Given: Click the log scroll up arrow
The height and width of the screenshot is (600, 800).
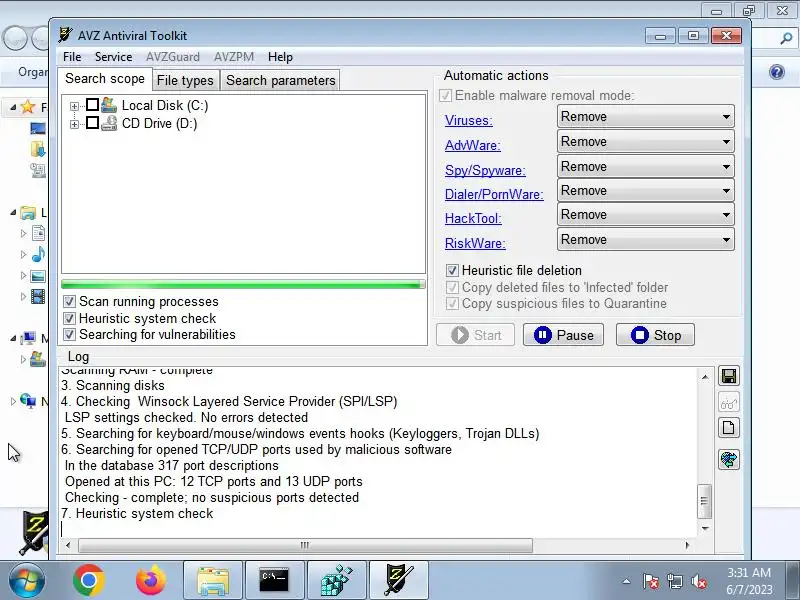Looking at the screenshot, I should 705,377.
